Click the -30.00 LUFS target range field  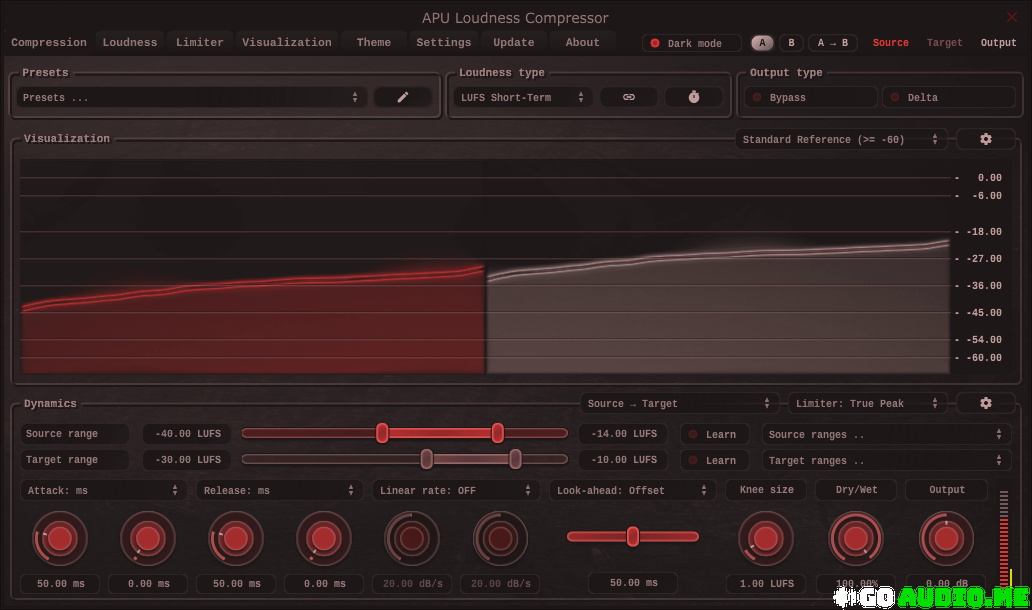(x=188, y=460)
